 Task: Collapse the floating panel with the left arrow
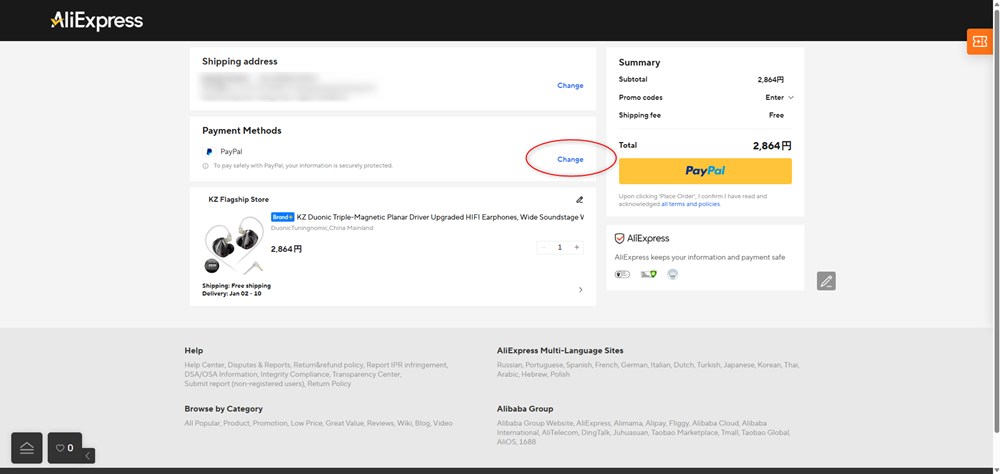[88, 455]
